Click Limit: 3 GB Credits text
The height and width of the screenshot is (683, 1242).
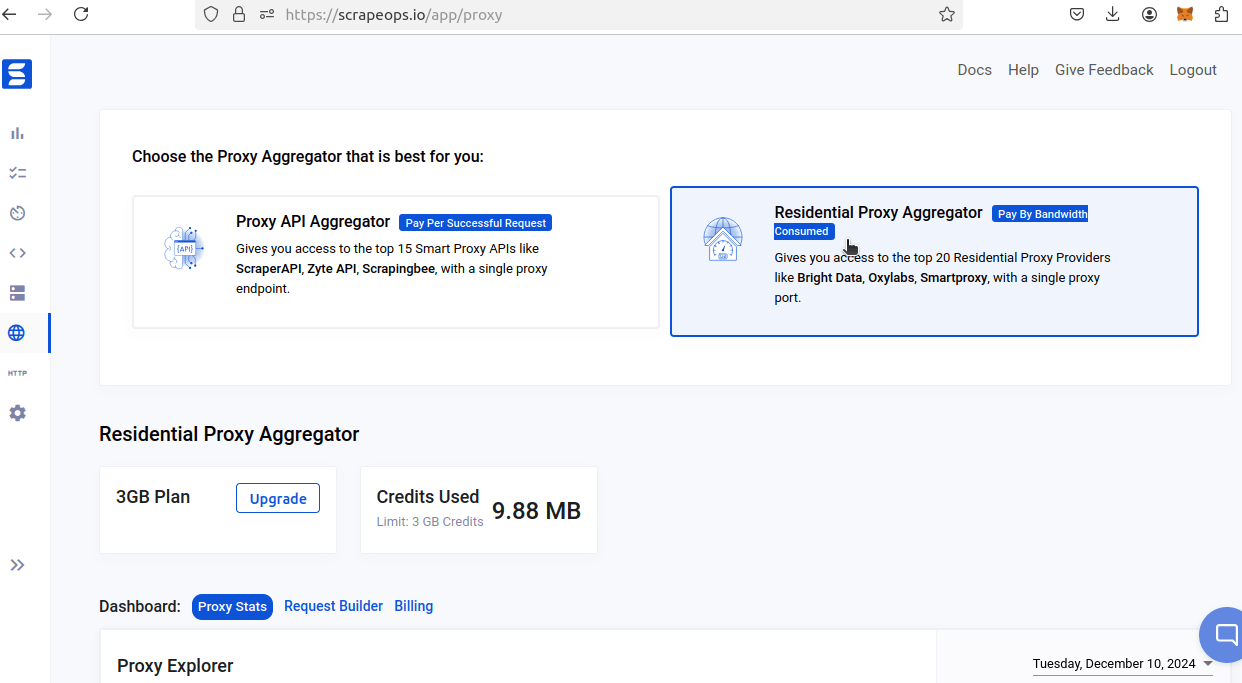430,522
